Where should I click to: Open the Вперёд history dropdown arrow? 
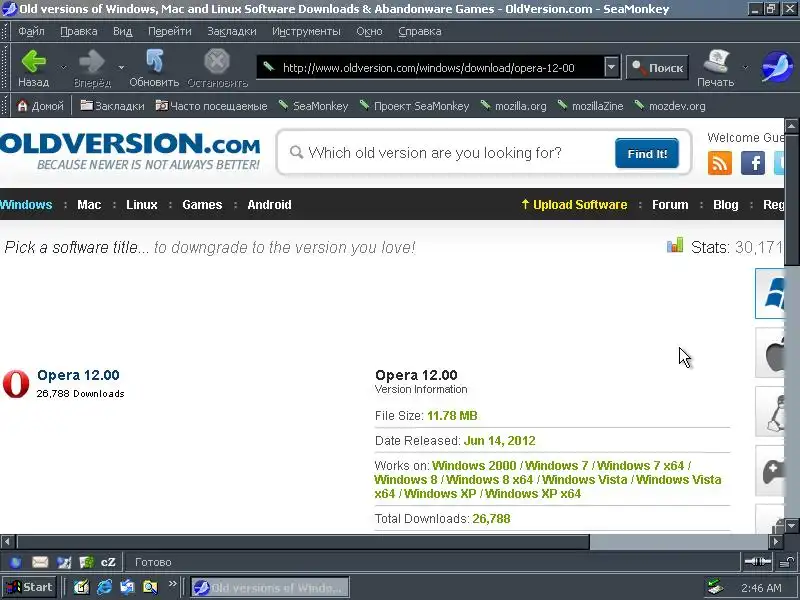121,67
